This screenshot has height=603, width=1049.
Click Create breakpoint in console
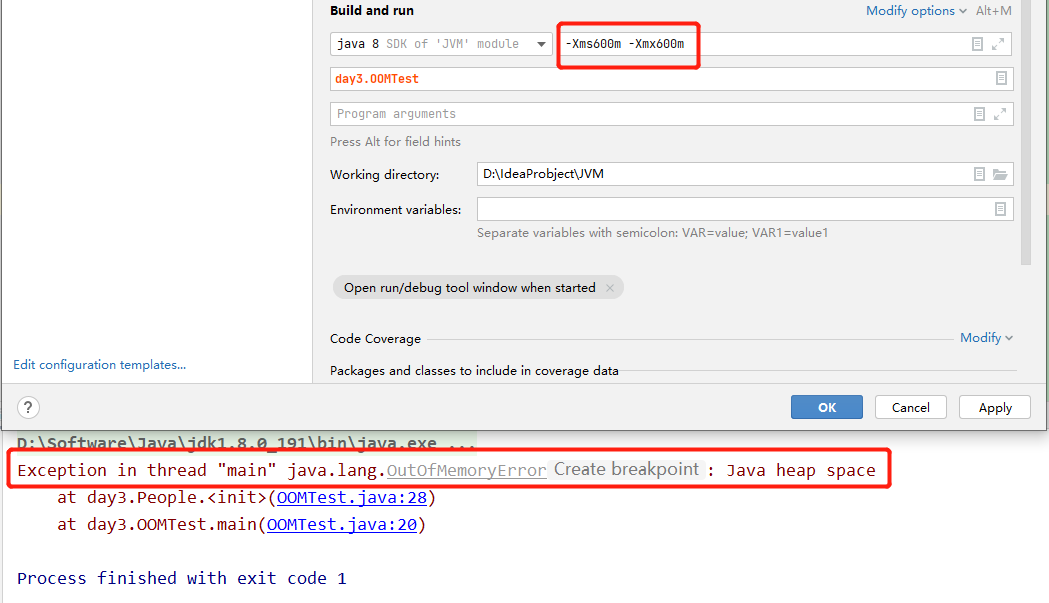point(626,469)
